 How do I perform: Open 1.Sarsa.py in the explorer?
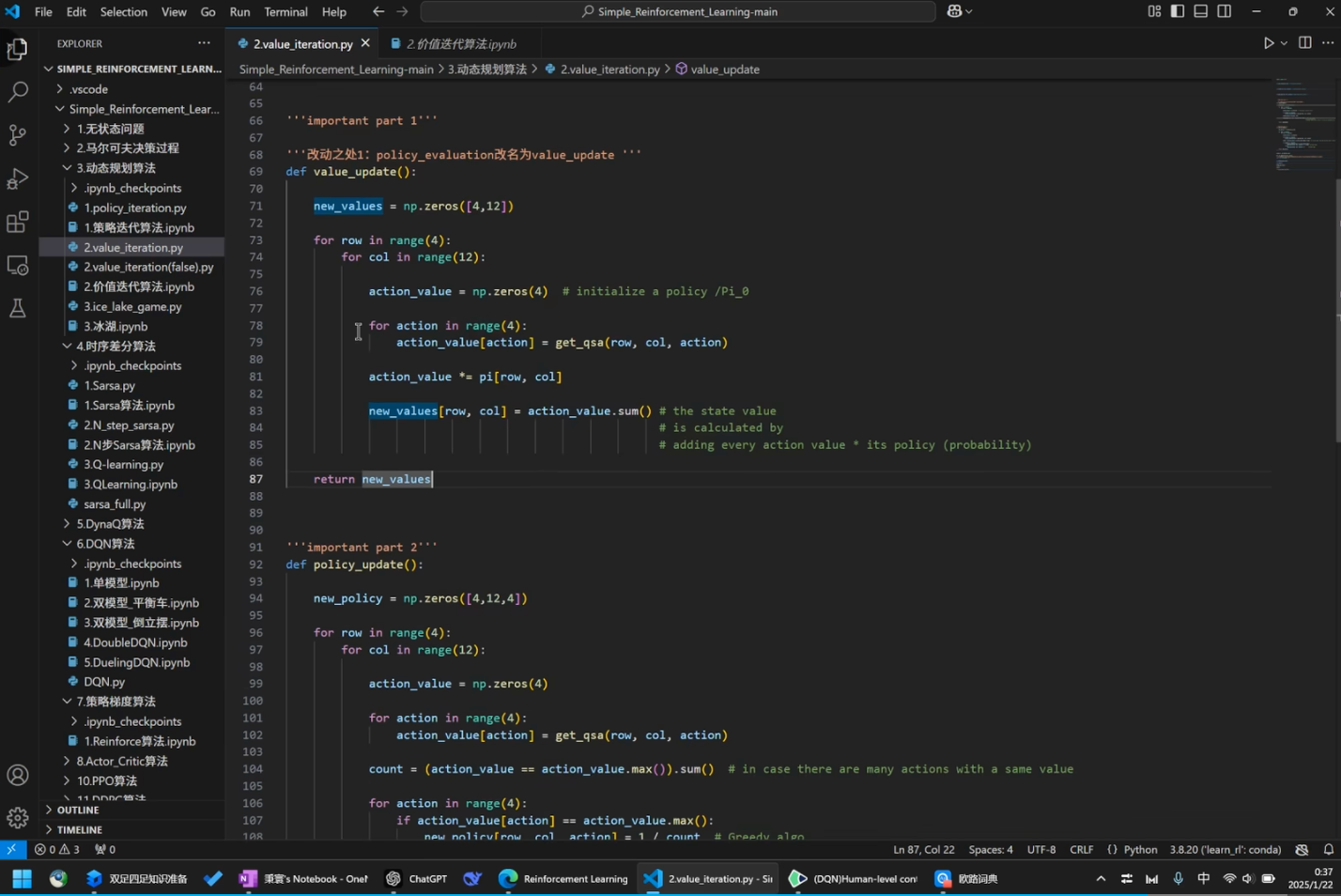(x=131, y=385)
